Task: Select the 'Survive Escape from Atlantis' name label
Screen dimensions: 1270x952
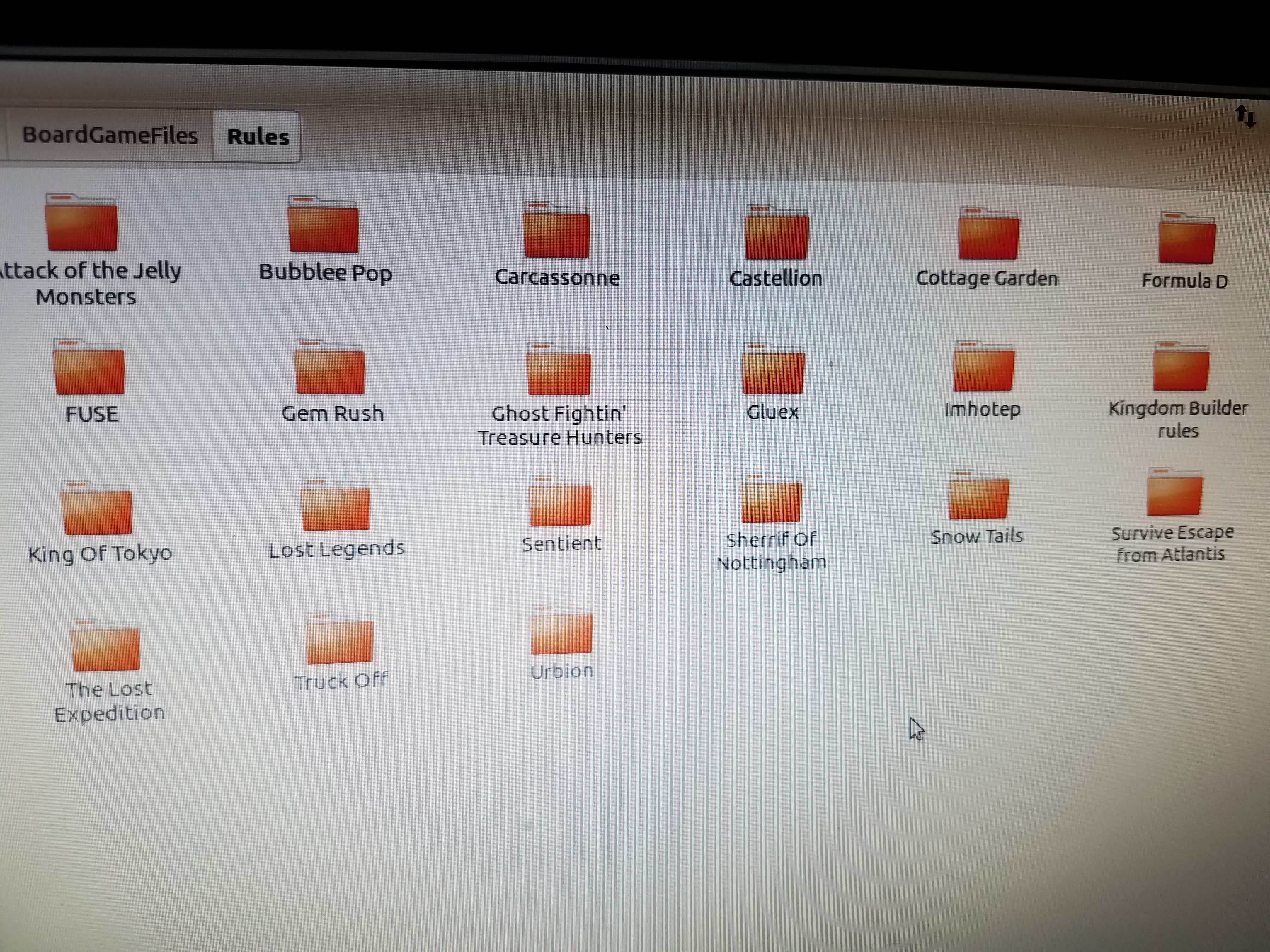Action: pyautogui.click(x=1172, y=543)
